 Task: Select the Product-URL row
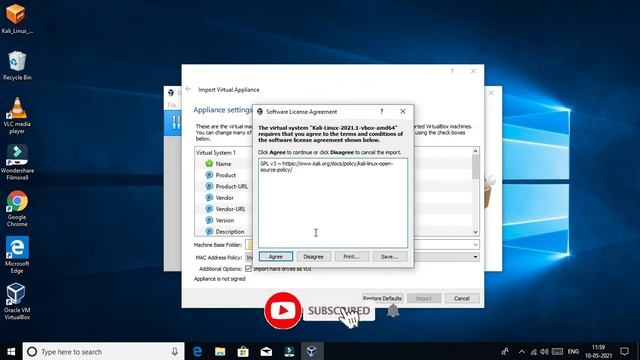pos(231,187)
